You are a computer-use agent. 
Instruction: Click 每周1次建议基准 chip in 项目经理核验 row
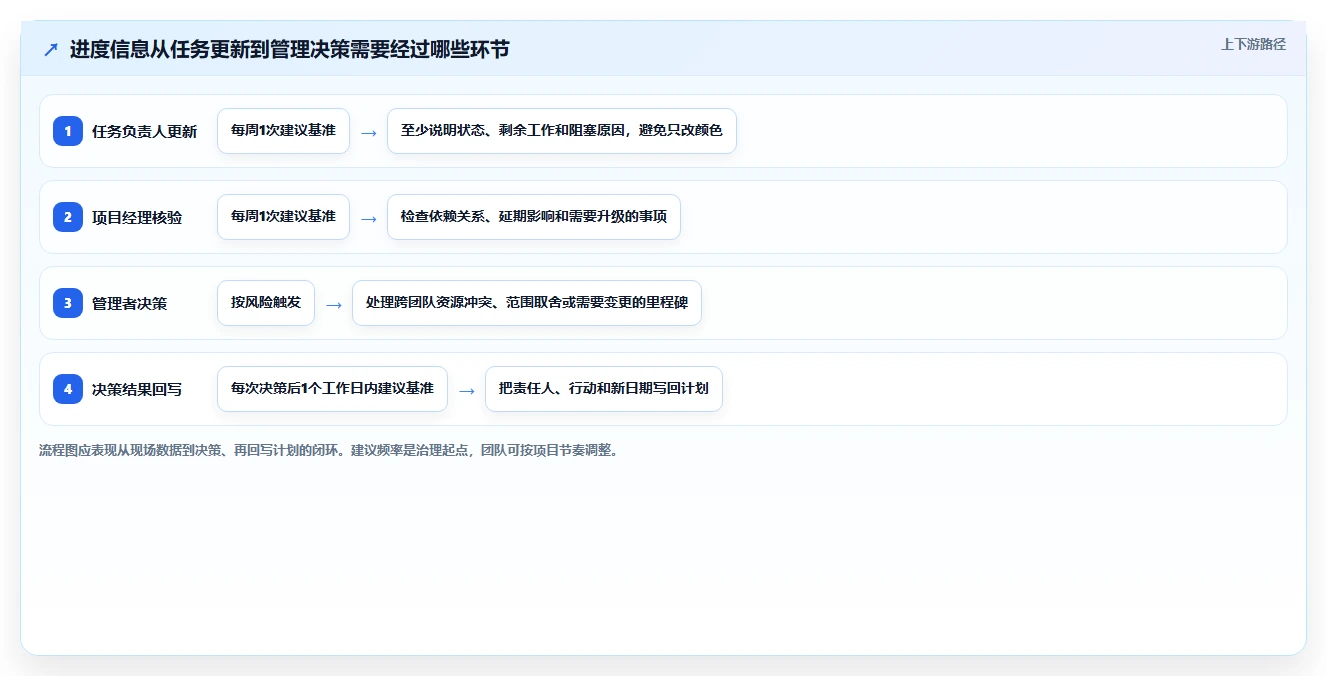(283, 217)
